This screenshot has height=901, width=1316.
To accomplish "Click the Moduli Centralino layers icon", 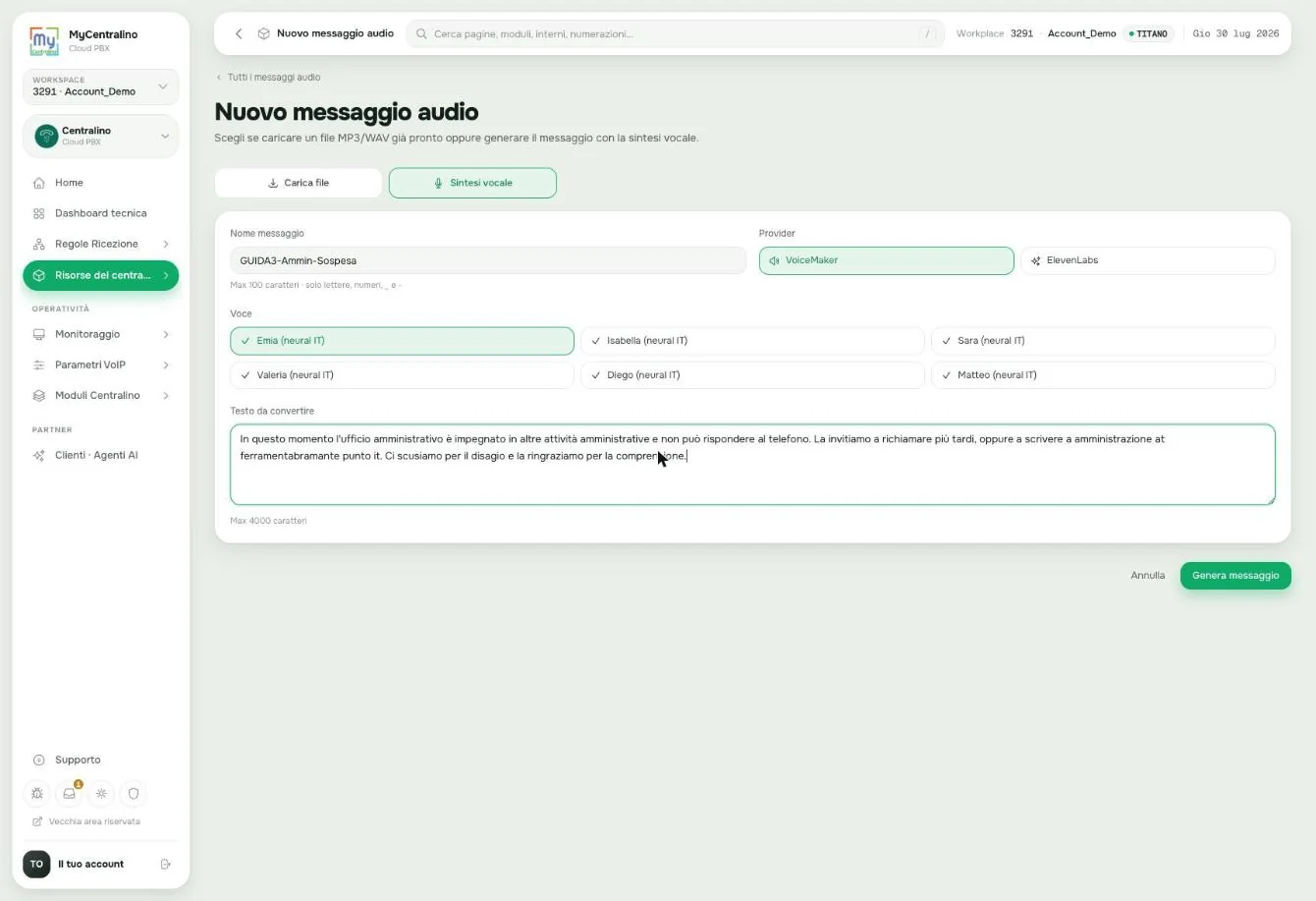I will click(39, 395).
